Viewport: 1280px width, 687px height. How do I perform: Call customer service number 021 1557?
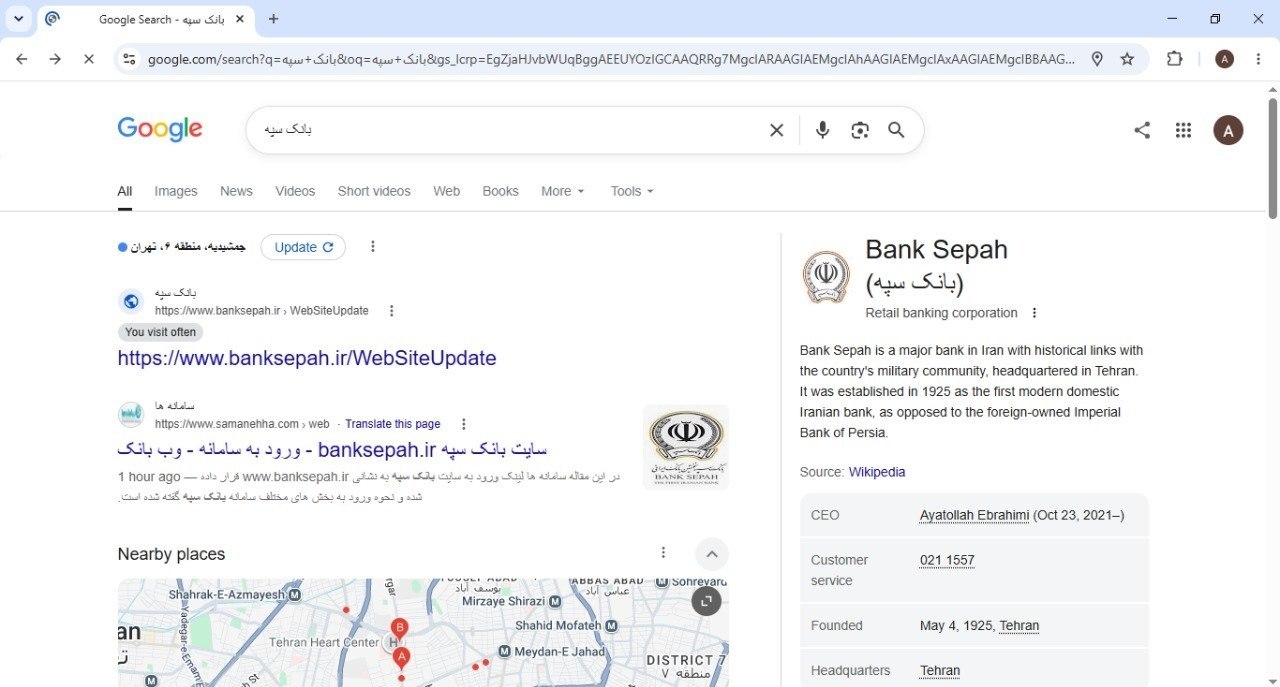(x=947, y=560)
